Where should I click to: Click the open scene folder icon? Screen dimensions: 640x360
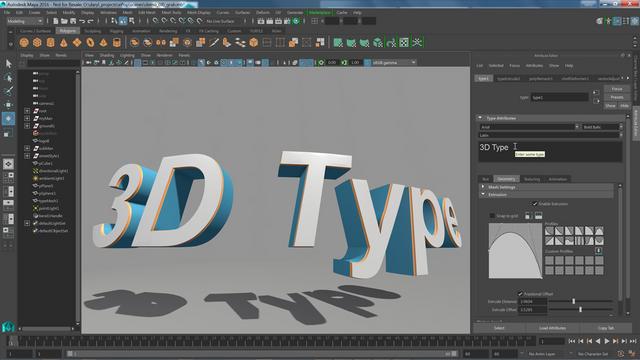(64, 21)
